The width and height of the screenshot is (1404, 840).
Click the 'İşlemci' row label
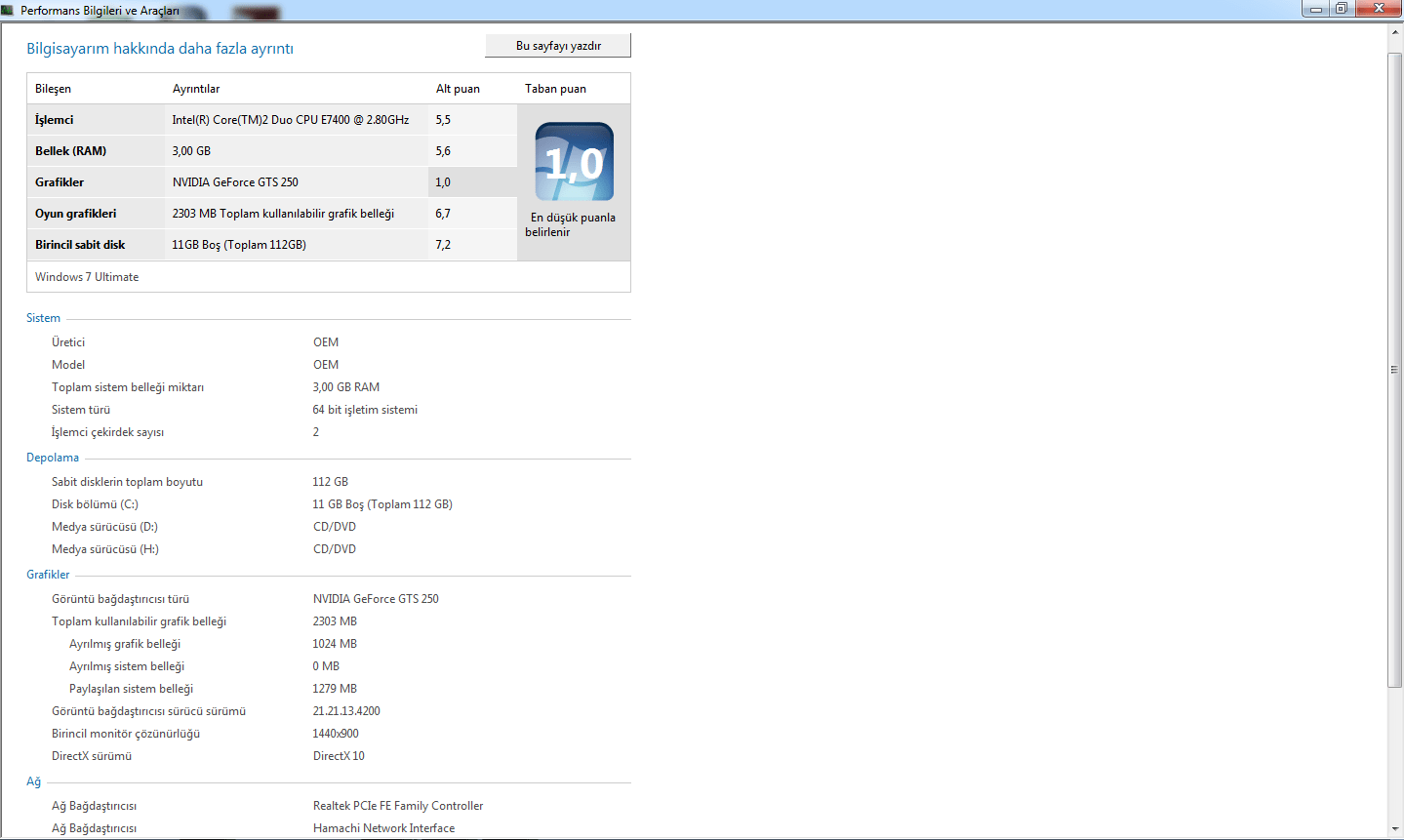point(55,120)
